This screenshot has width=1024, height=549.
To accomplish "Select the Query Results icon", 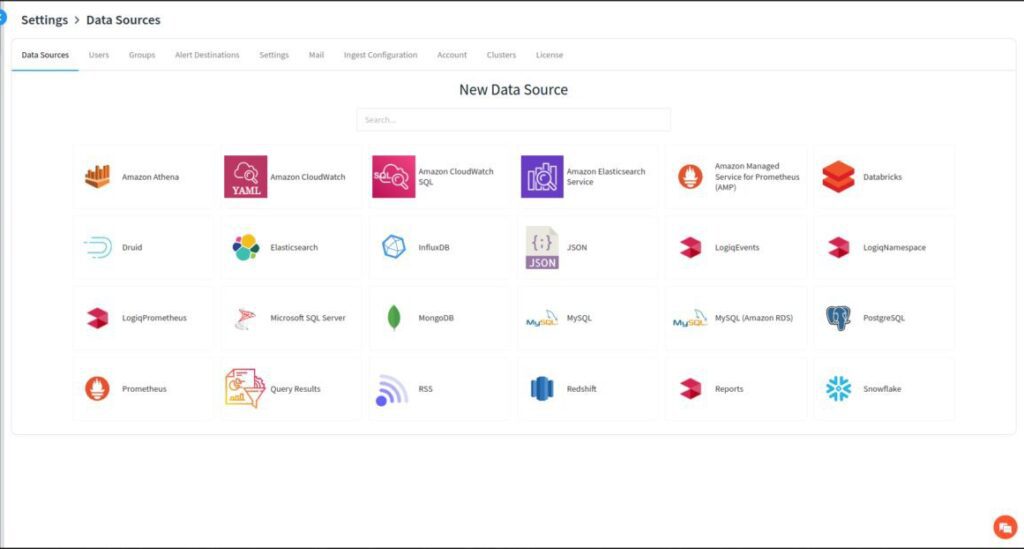I will [245, 388].
